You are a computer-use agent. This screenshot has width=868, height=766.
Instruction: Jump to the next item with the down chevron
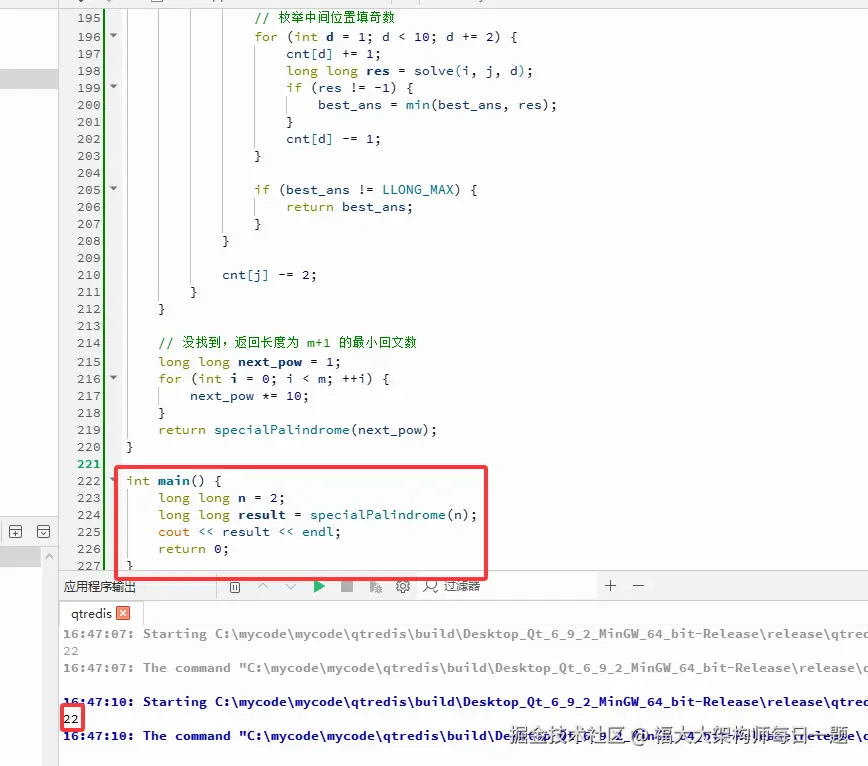(x=291, y=587)
